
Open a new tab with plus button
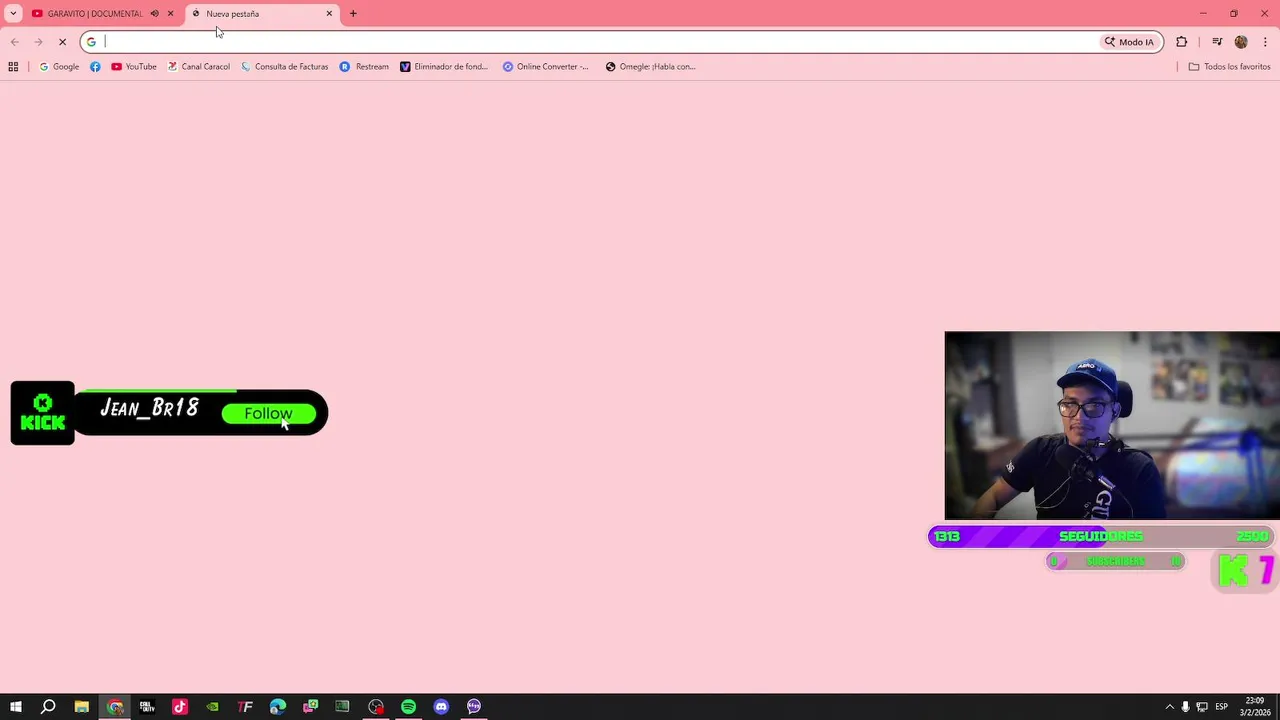pos(353,14)
